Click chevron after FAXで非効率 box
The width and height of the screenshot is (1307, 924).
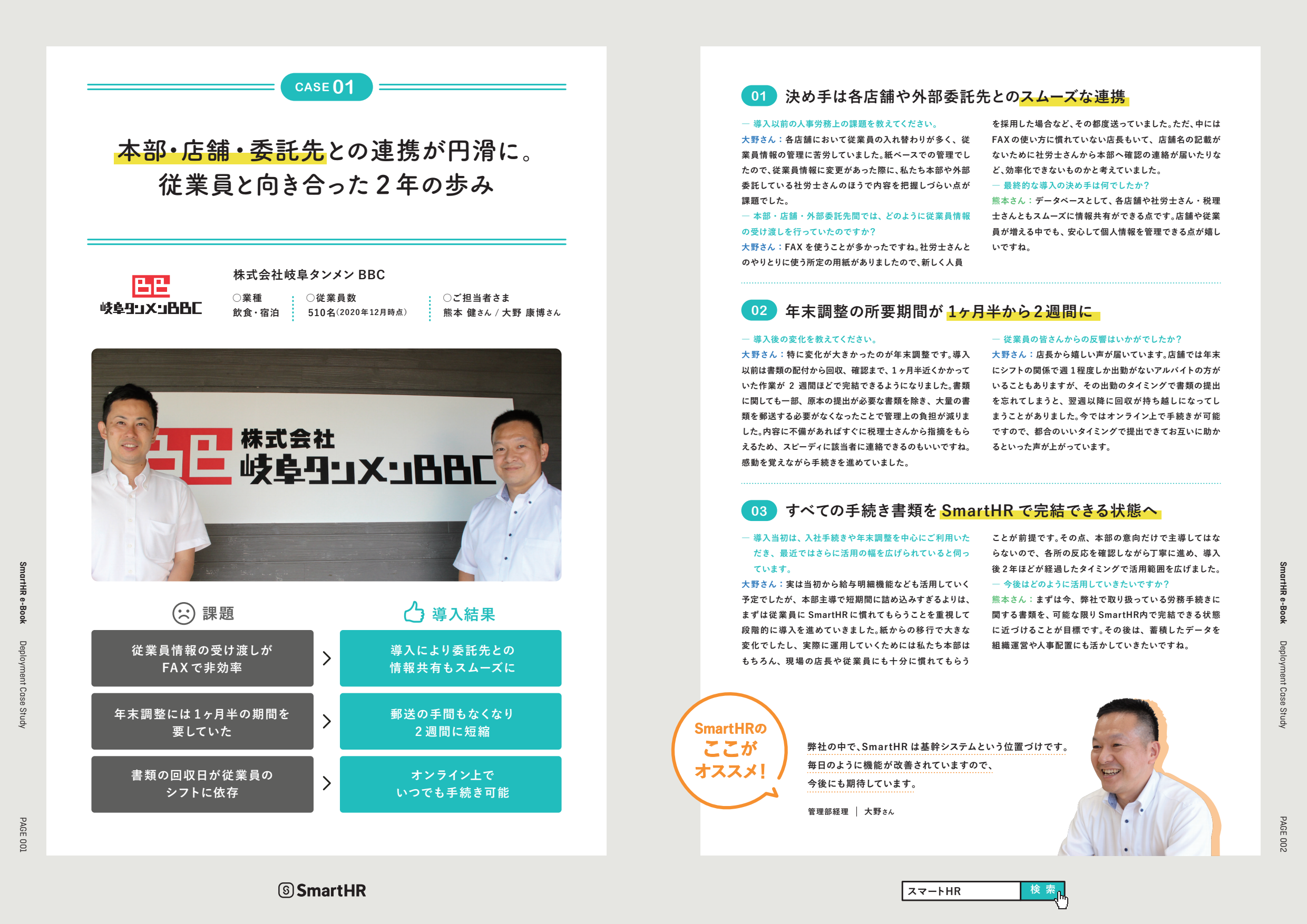click(327, 658)
